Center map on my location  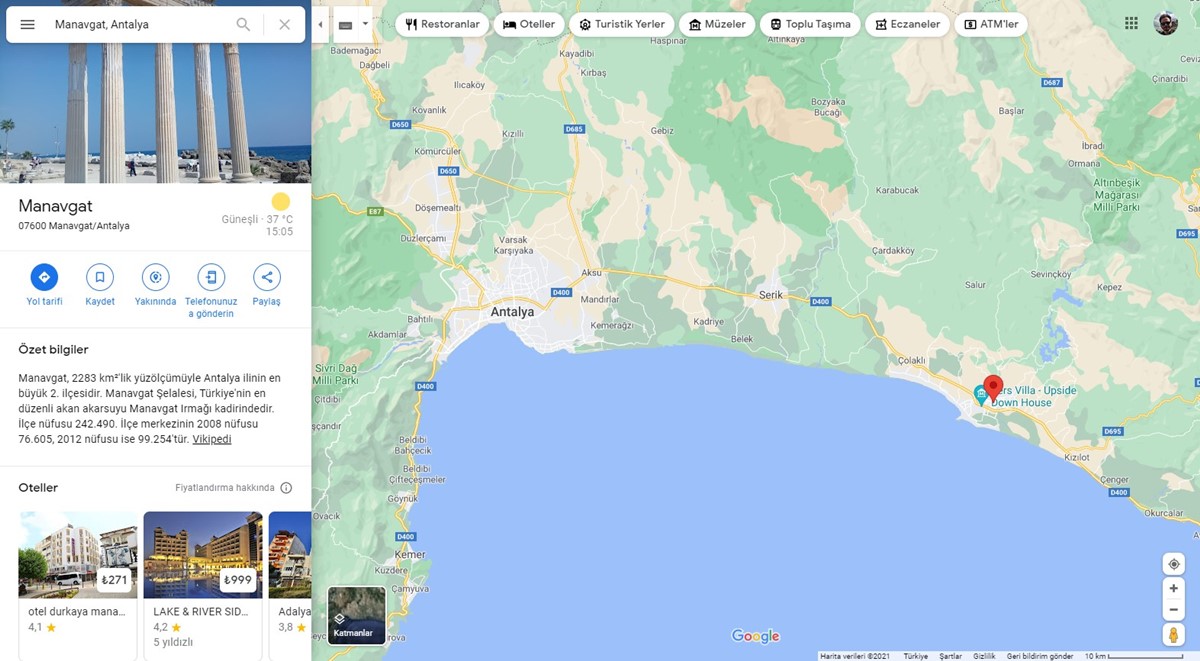pos(1174,564)
